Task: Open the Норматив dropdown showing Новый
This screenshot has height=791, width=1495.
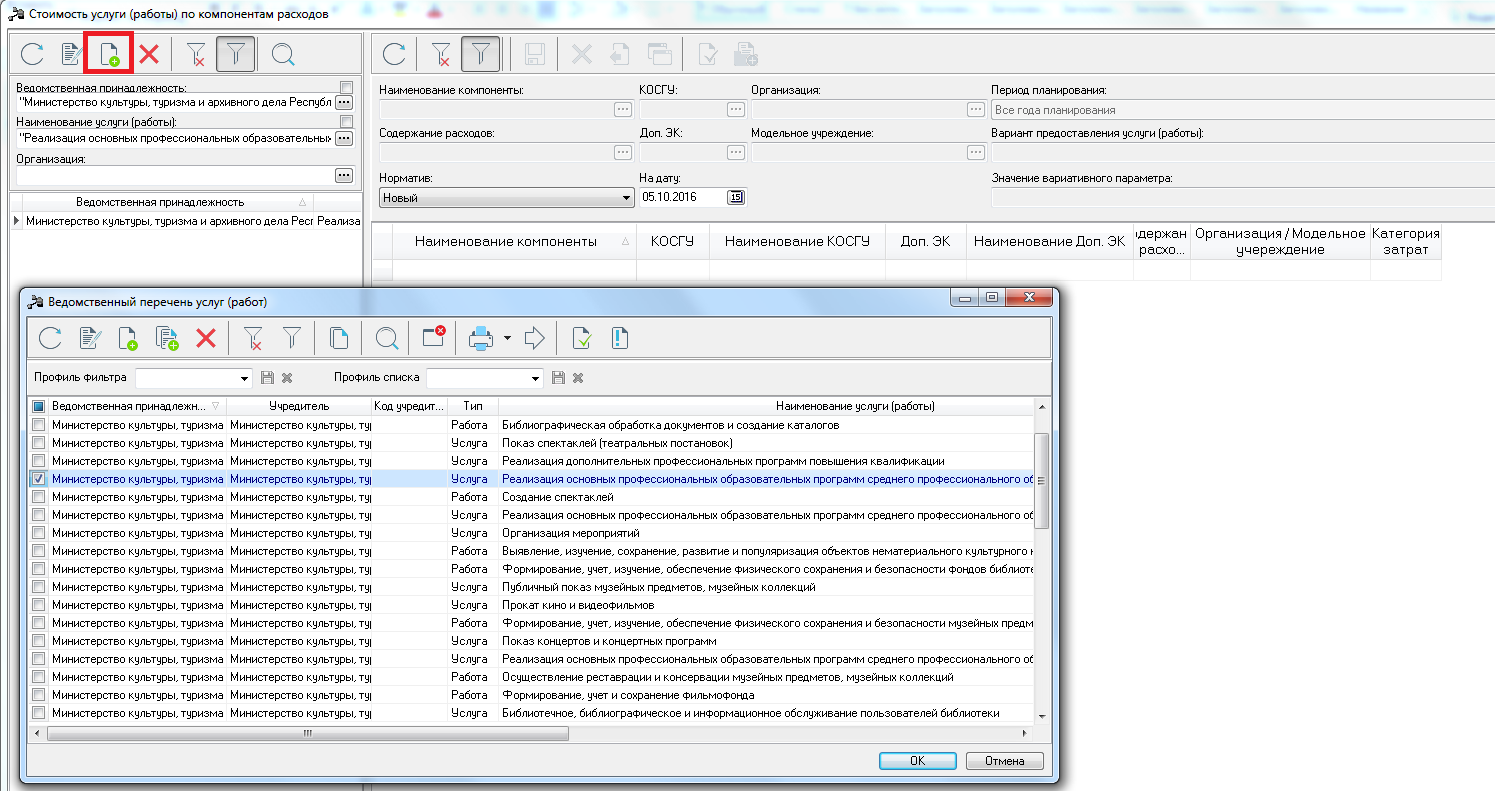Action: point(505,198)
